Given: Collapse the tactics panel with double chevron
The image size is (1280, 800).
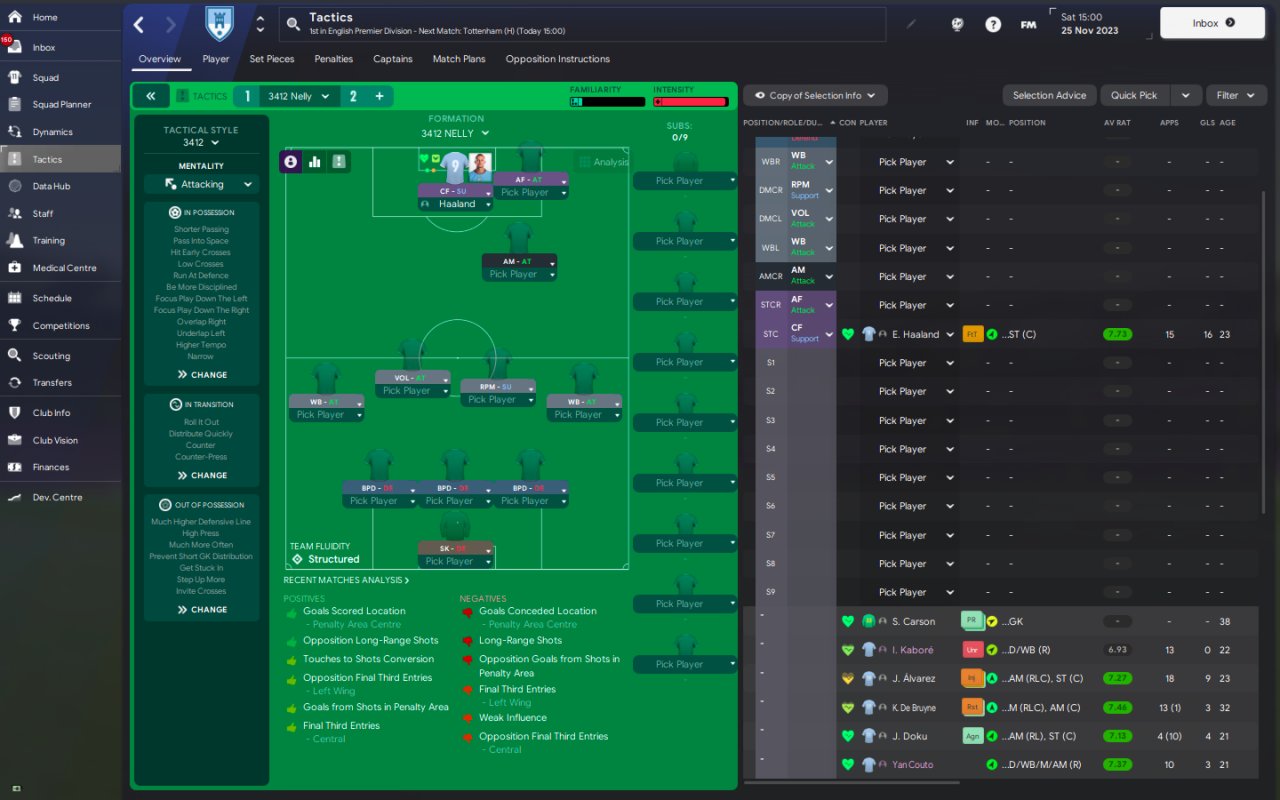Looking at the screenshot, I should (x=150, y=96).
